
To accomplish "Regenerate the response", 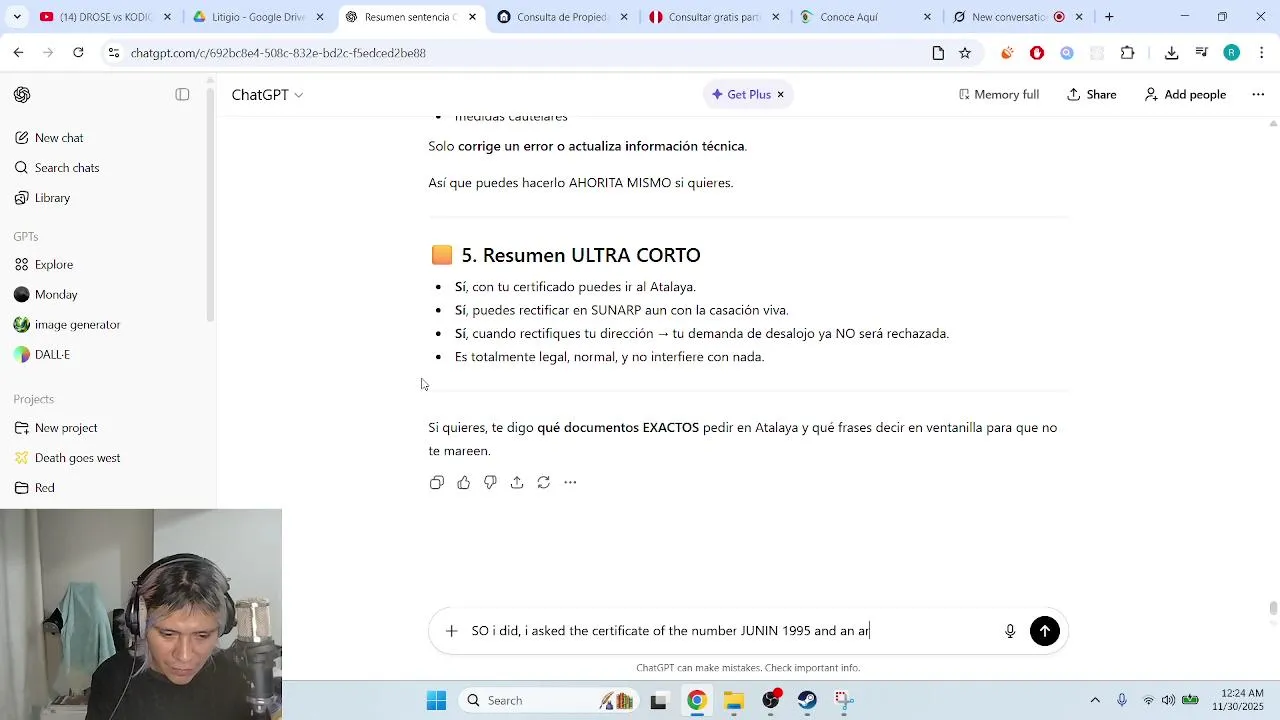I will coord(543,483).
